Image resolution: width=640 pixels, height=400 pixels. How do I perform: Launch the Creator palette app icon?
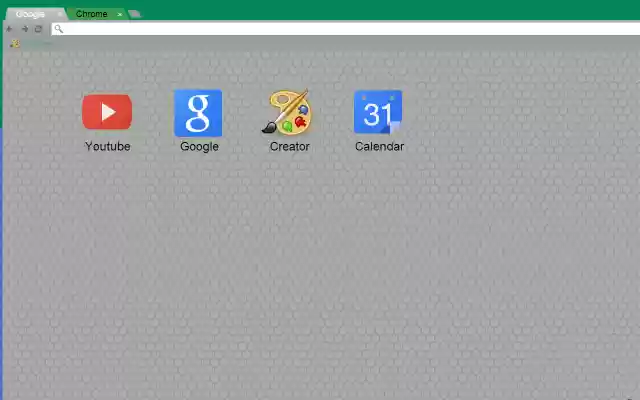pyautogui.click(x=287, y=111)
